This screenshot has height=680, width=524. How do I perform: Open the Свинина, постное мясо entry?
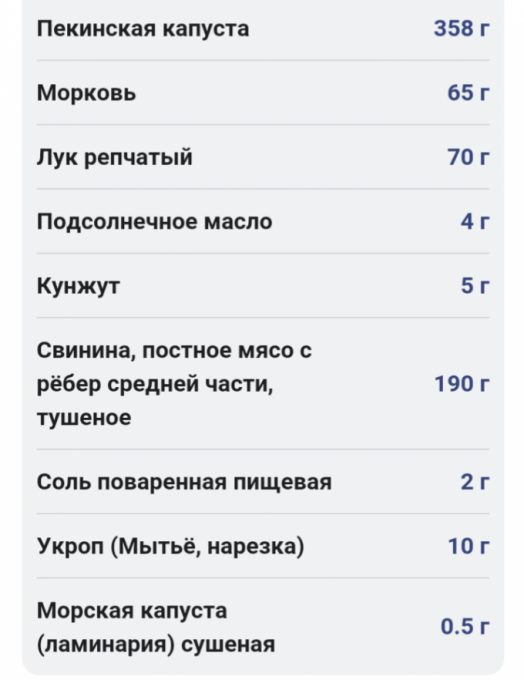point(263,383)
